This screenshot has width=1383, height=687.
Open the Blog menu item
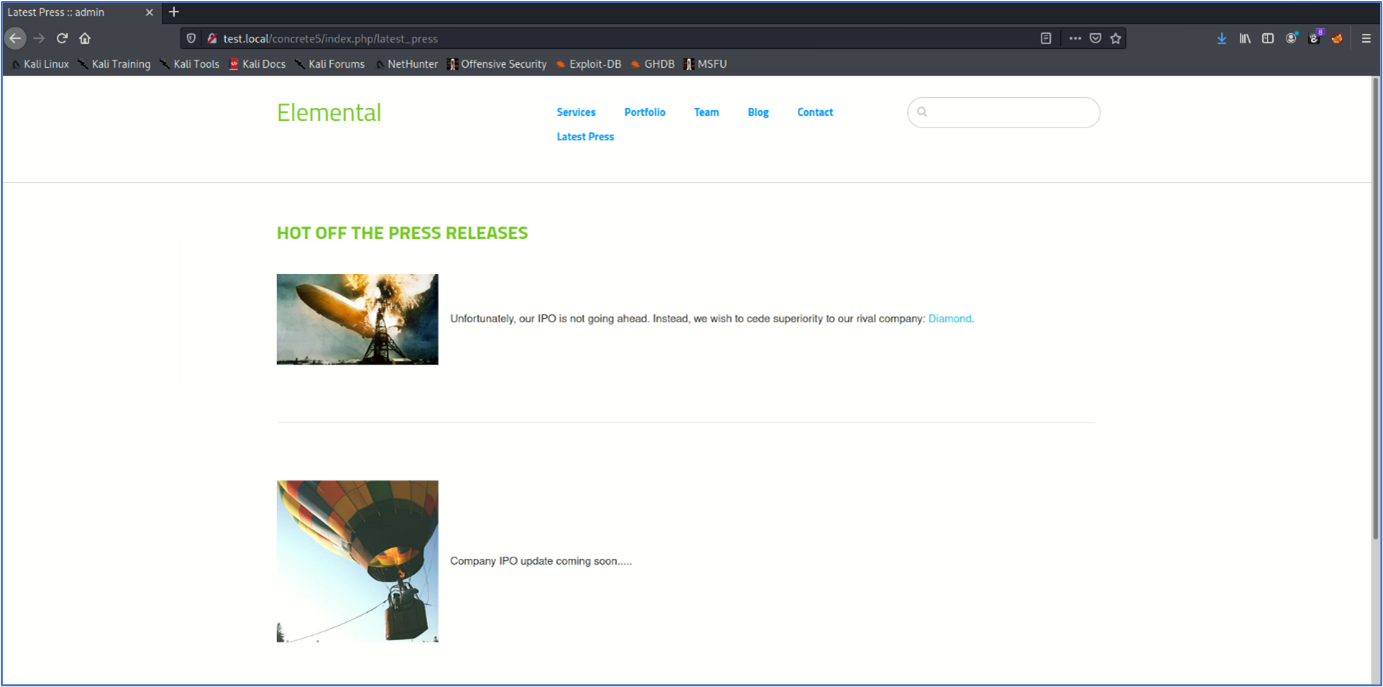coord(758,112)
